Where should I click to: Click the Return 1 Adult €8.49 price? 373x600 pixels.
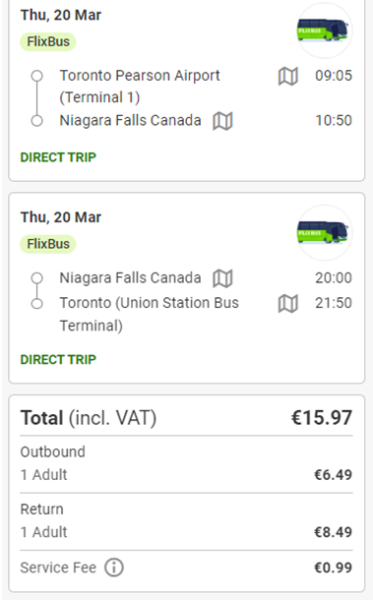(x=333, y=532)
